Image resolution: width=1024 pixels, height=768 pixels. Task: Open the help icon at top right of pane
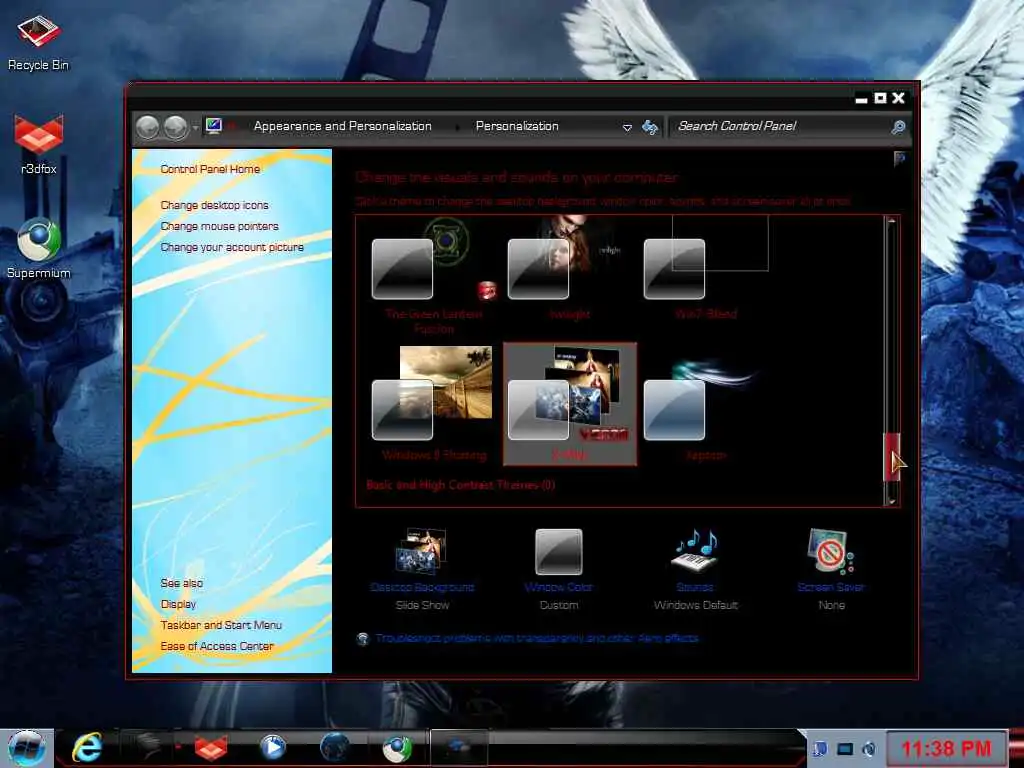tap(899, 158)
